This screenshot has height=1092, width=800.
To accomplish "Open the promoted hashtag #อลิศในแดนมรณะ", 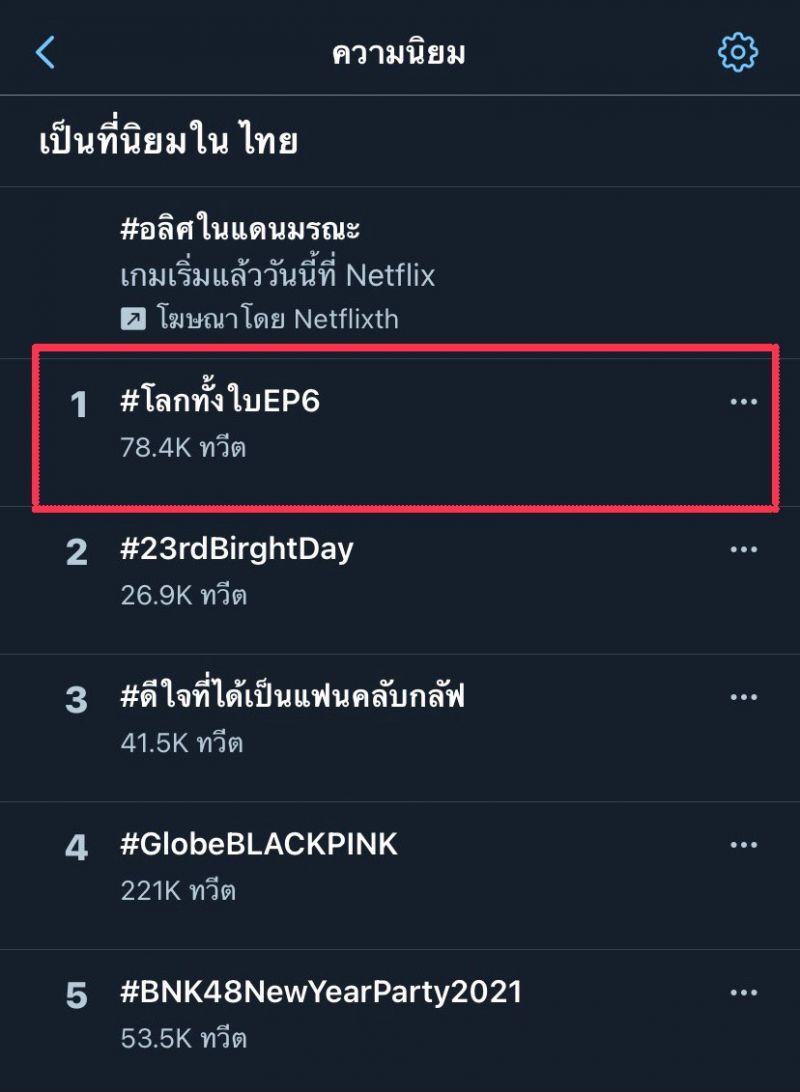I will tap(240, 229).
